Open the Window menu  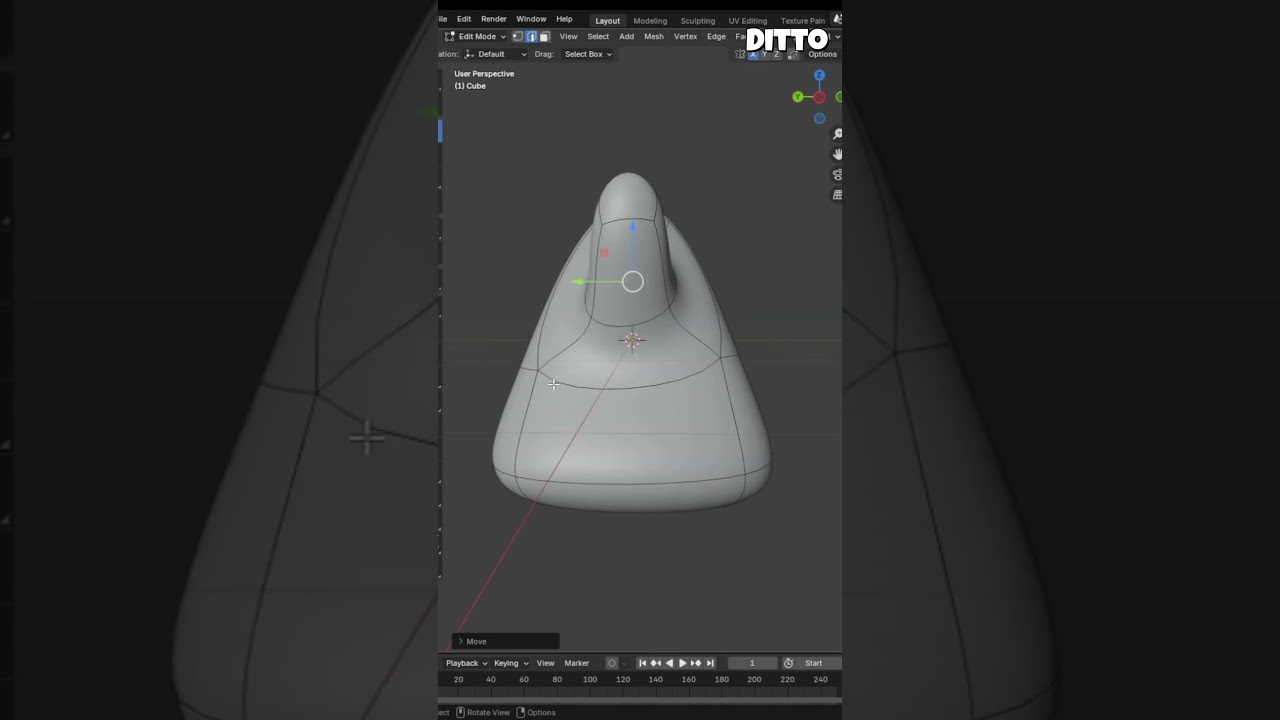(x=531, y=19)
